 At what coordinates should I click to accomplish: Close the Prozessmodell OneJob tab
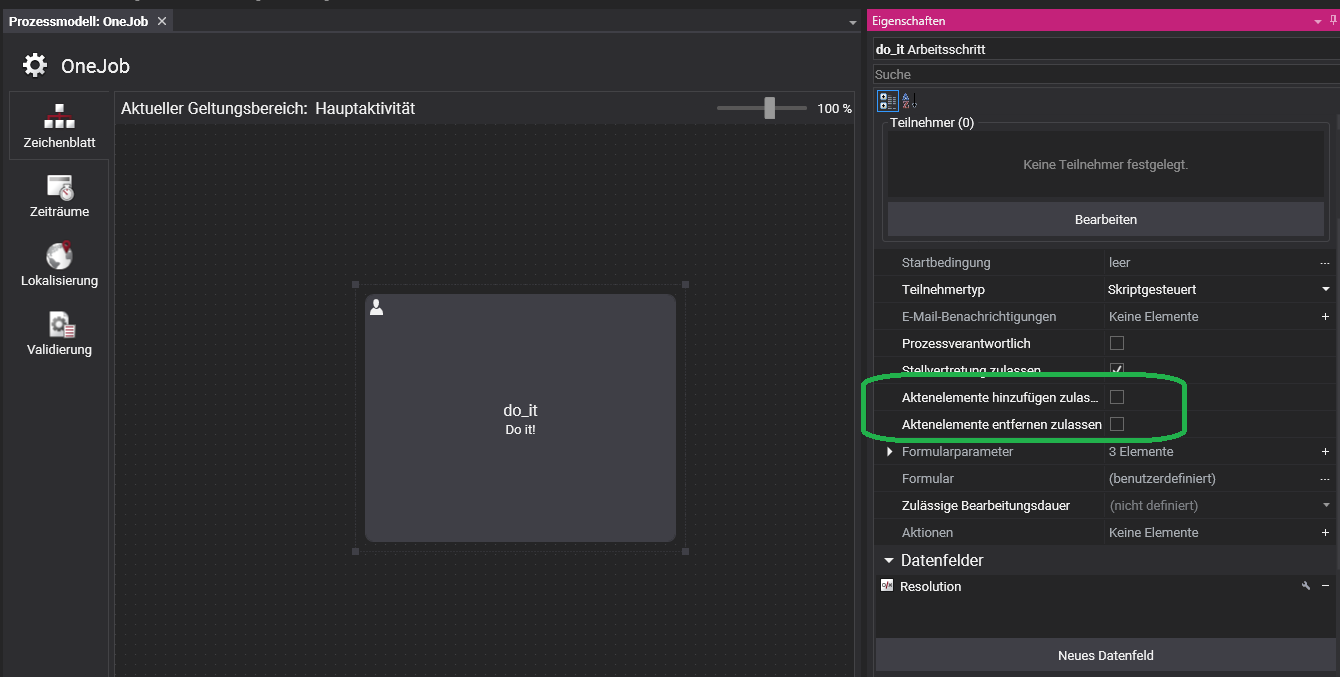pyautogui.click(x=162, y=21)
